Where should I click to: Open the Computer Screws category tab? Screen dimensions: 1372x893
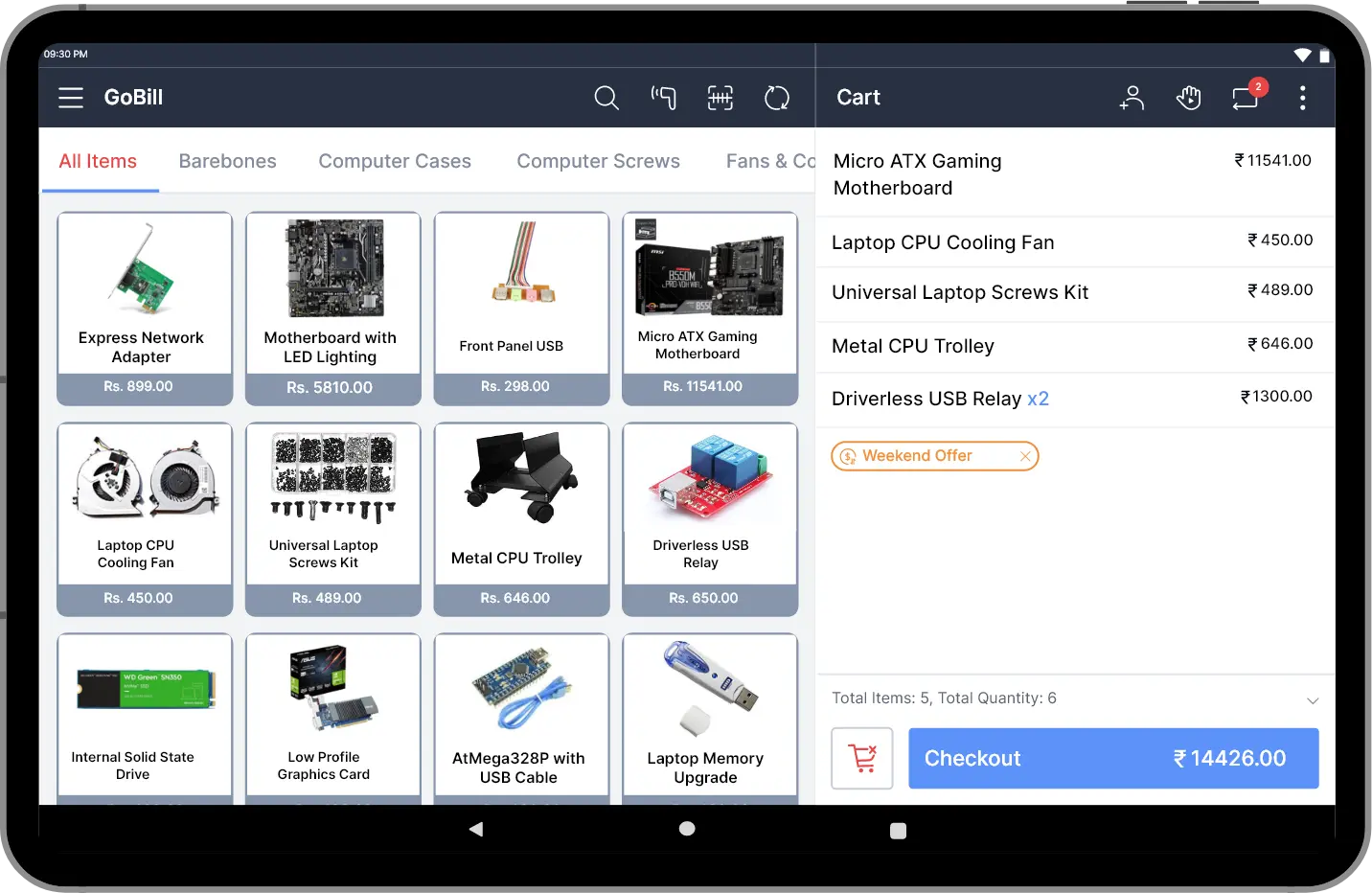pyautogui.click(x=598, y=161)
